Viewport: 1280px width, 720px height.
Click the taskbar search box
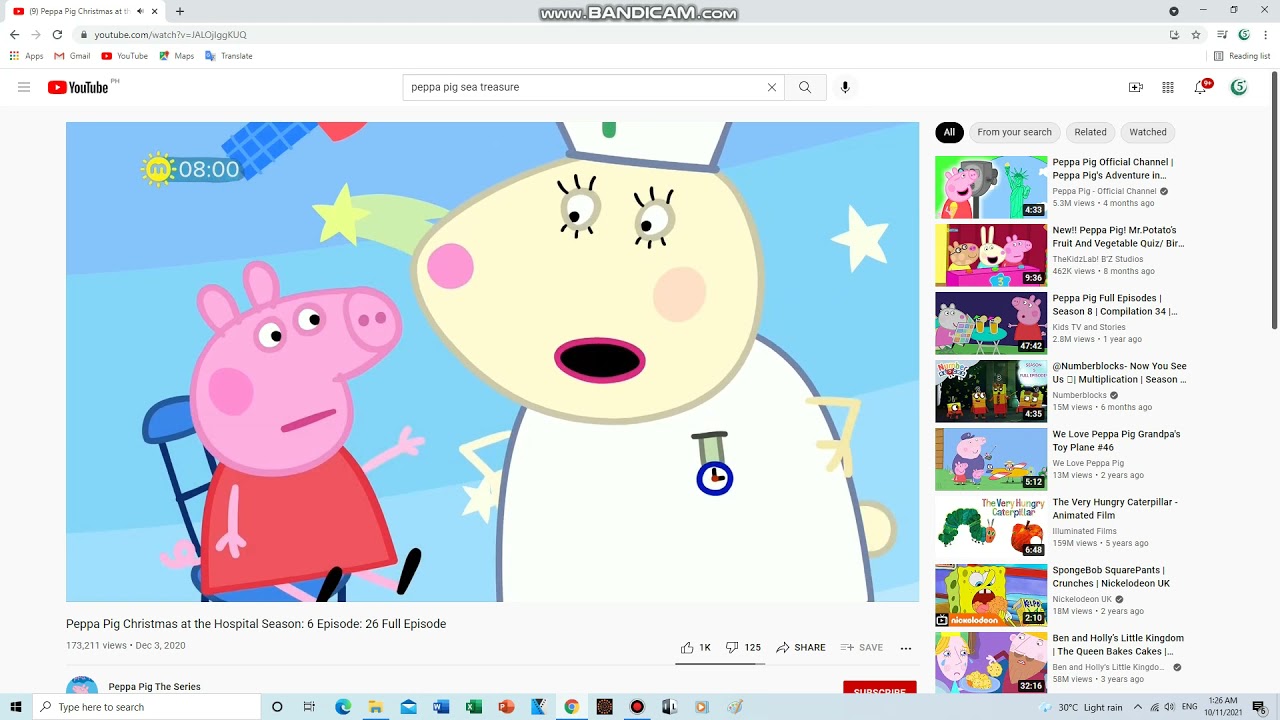[x=147, y=707]
